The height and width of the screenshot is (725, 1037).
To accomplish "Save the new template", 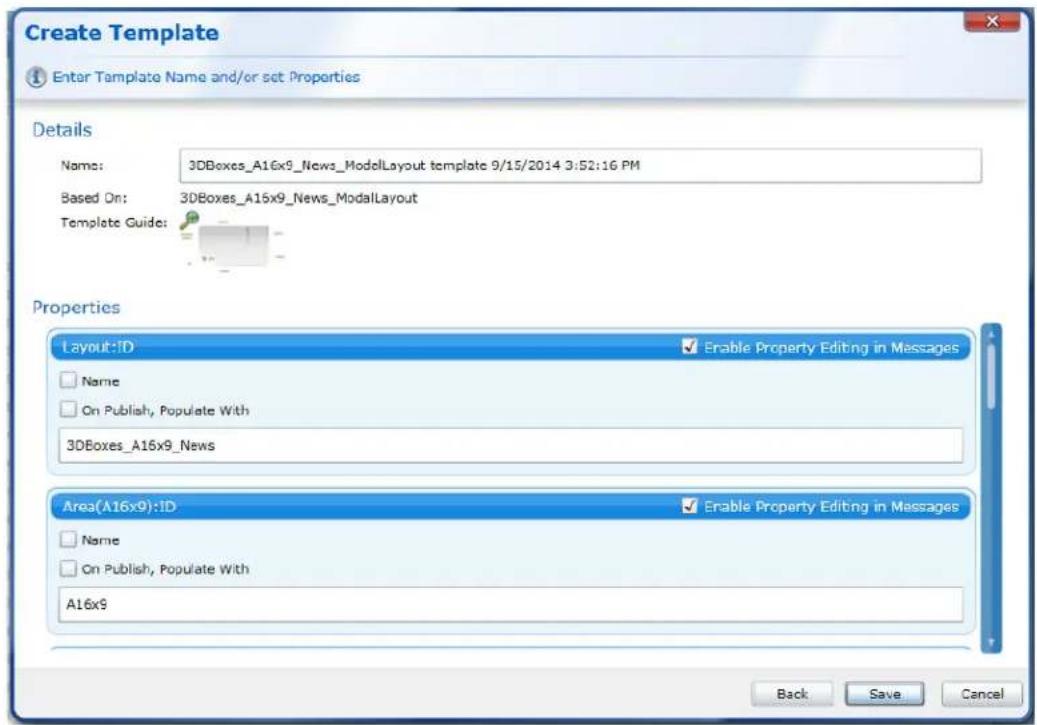I will pyautogui.click(x=884, y=694).
